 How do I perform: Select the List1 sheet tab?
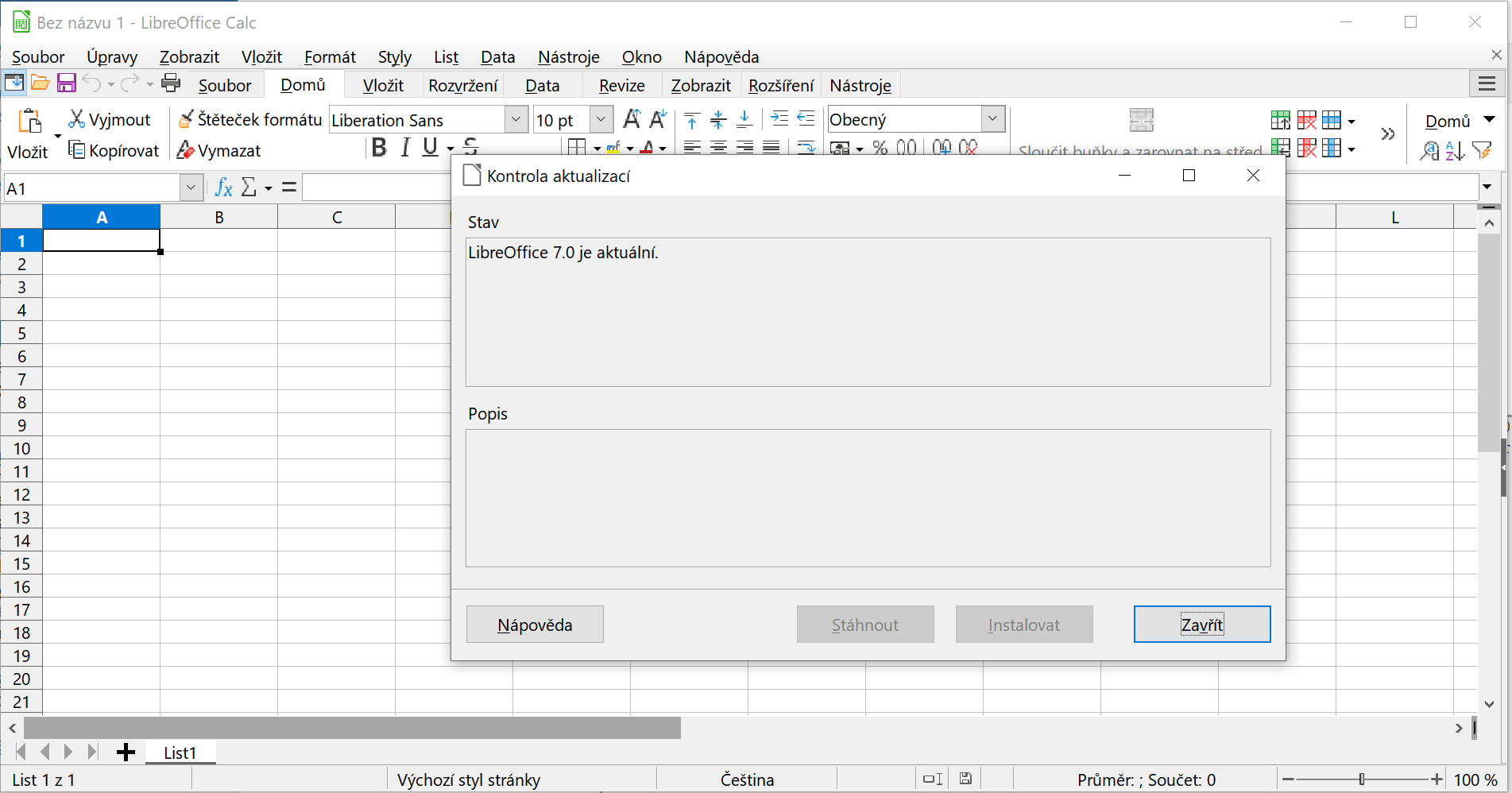(x=180, y=752)
